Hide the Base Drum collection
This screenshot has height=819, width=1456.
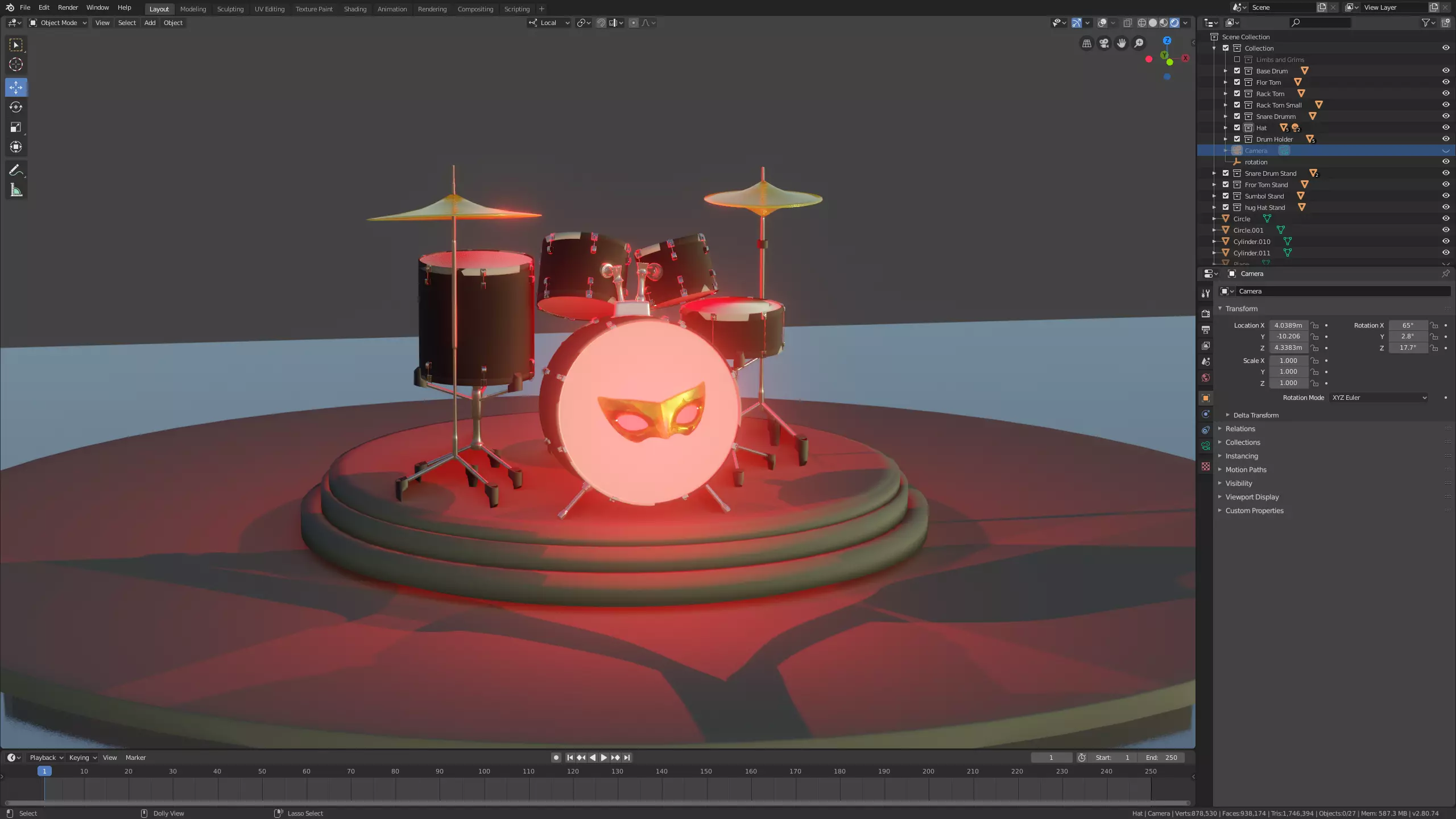[1445, 71]
